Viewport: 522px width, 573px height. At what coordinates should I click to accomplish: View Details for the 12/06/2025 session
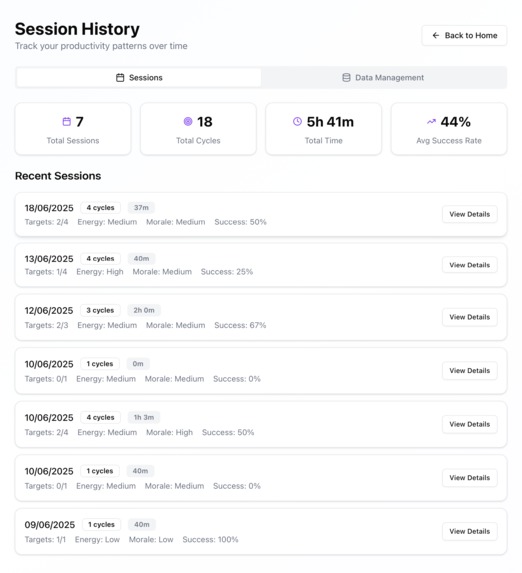click(x=469, y=317)
